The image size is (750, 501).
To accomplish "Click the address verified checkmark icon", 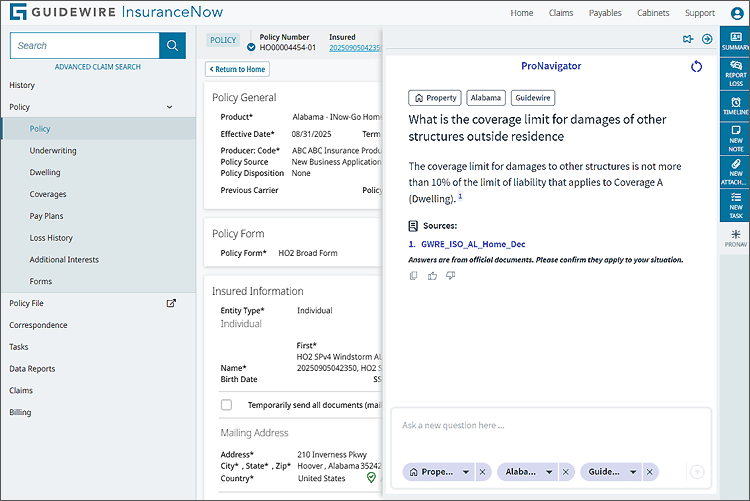I will tap(371, 477).
